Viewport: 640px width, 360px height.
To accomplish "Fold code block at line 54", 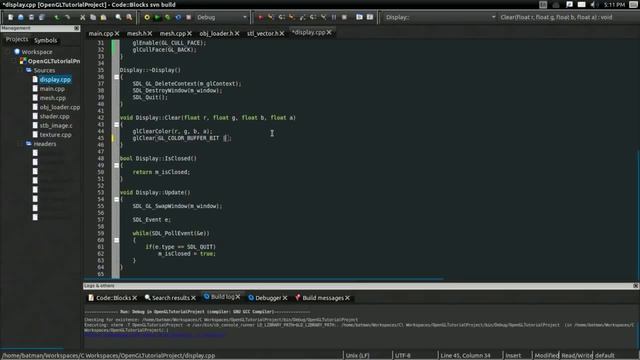I will (116, 199).
